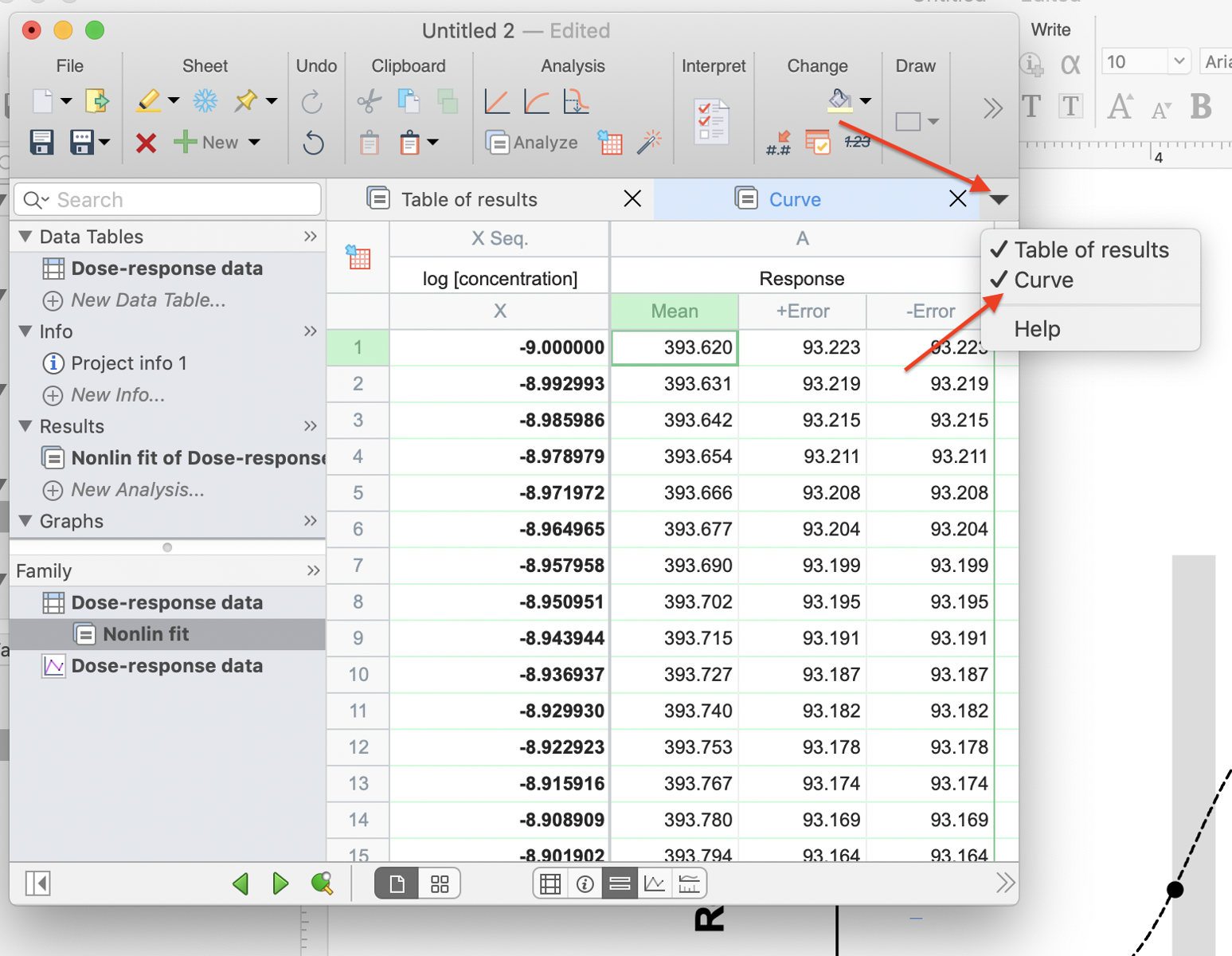1232x956 pixels.
Task: Select the pushpin icon in Sheet section
Action: pos(247,101)
